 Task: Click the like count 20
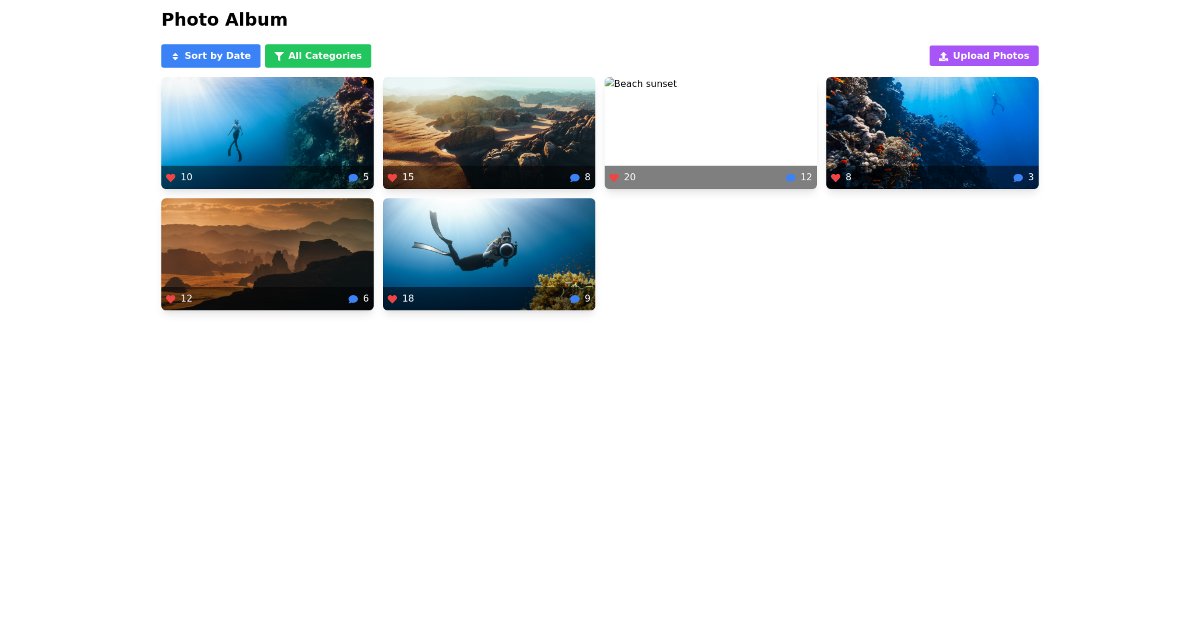[x=630, y=177]
